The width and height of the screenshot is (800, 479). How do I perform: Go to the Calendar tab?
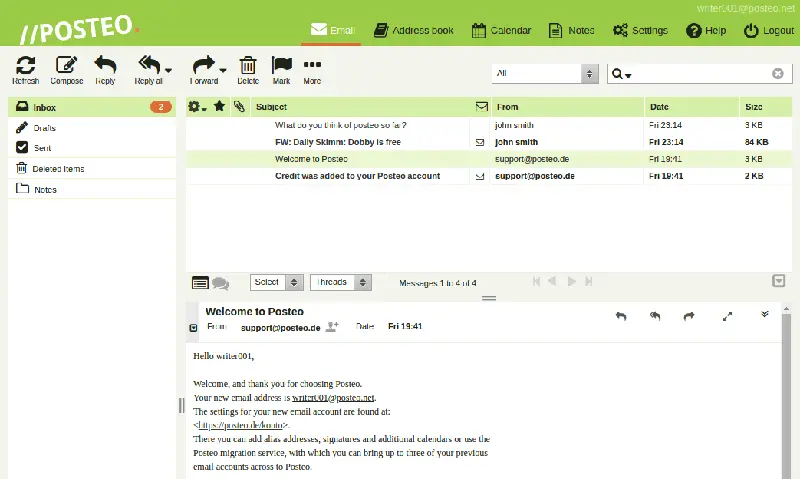click(502, 31)
